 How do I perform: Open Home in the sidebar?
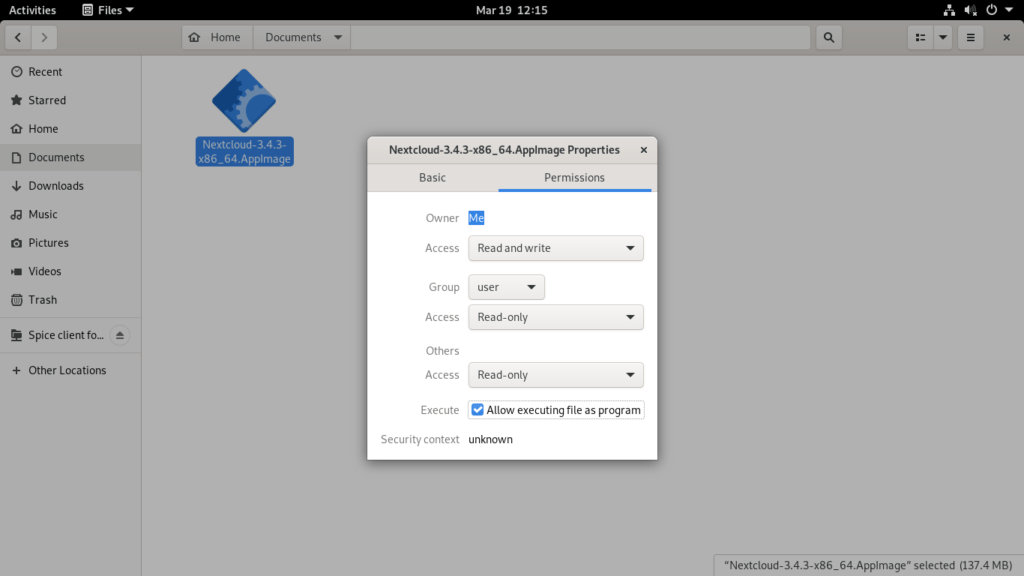71,129
